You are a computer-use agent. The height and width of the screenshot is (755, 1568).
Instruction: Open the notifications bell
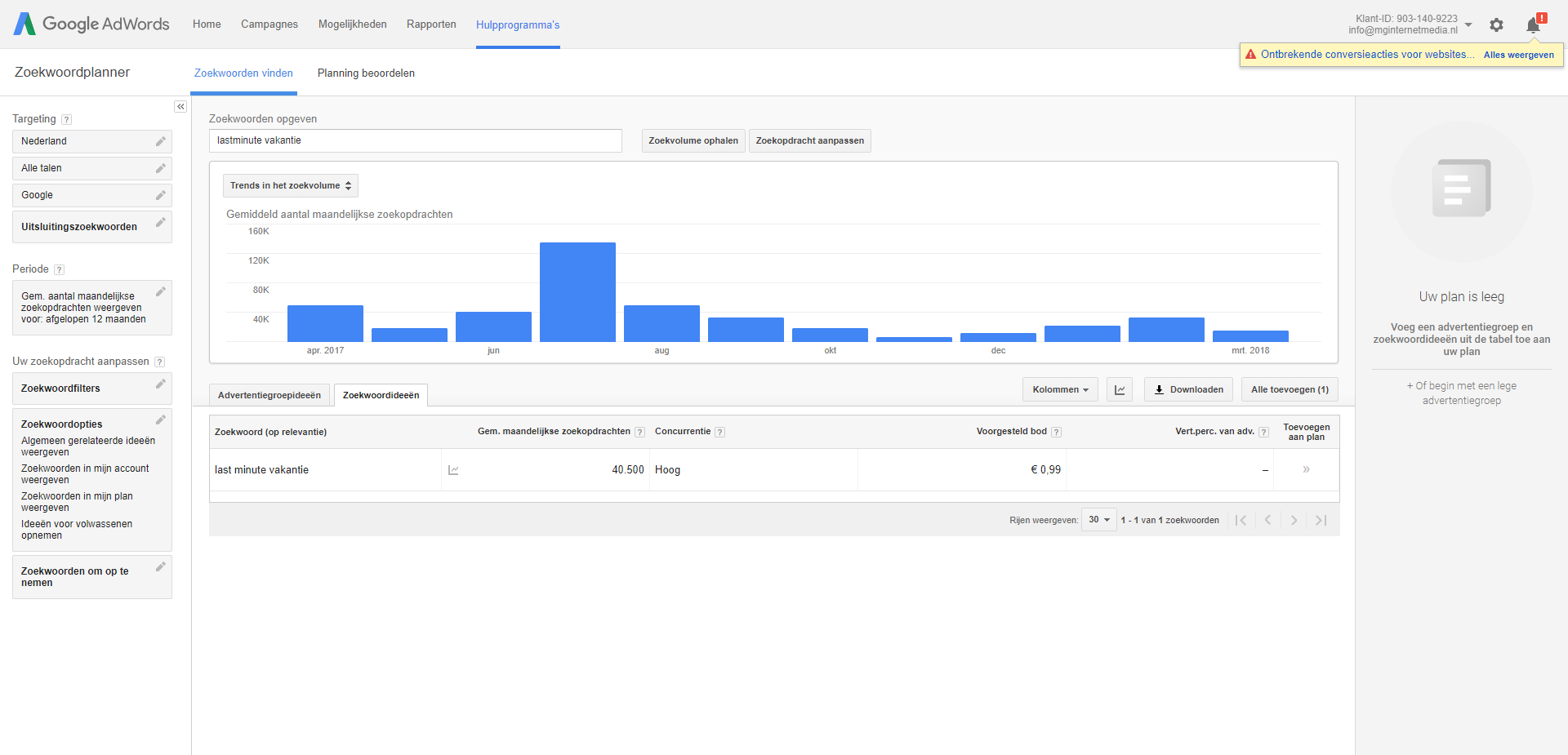click(x=1533, y=24)
